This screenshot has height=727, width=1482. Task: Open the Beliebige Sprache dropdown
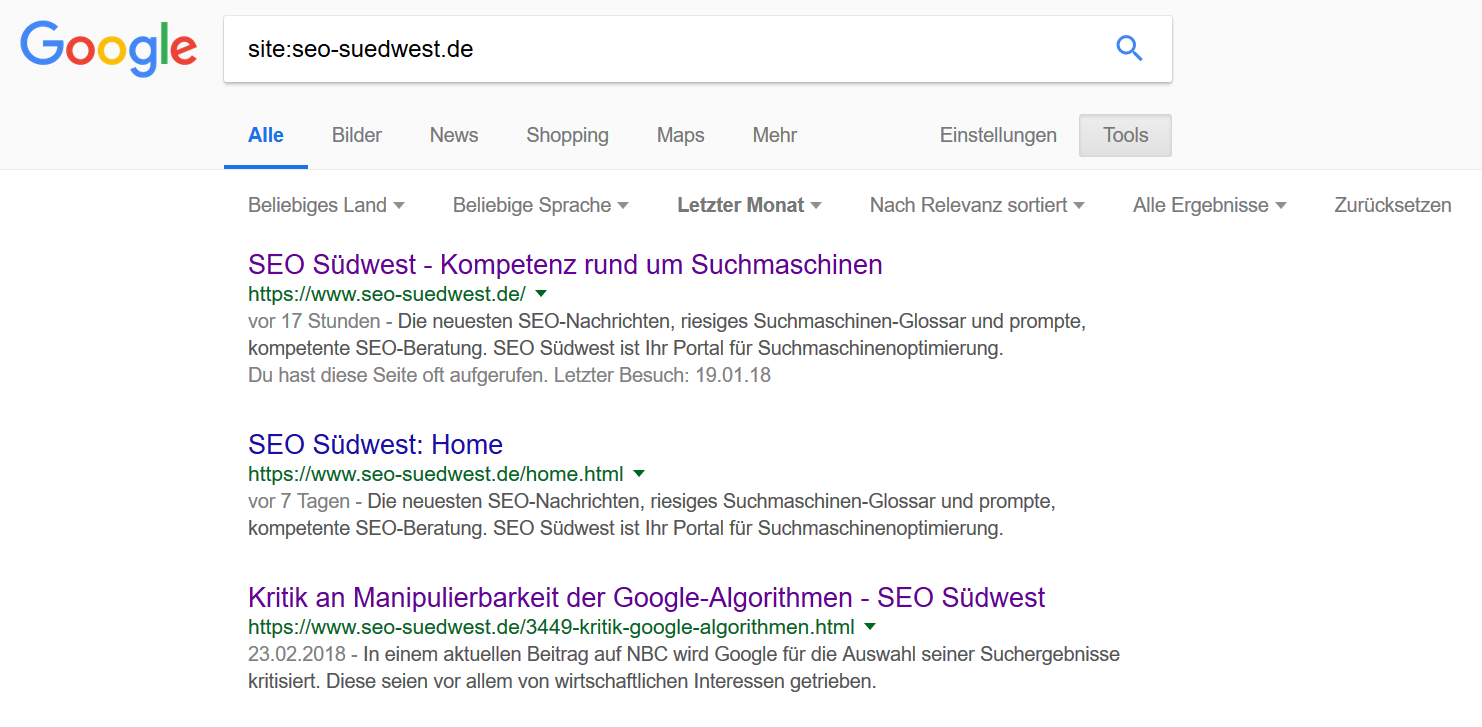point(540,205)
